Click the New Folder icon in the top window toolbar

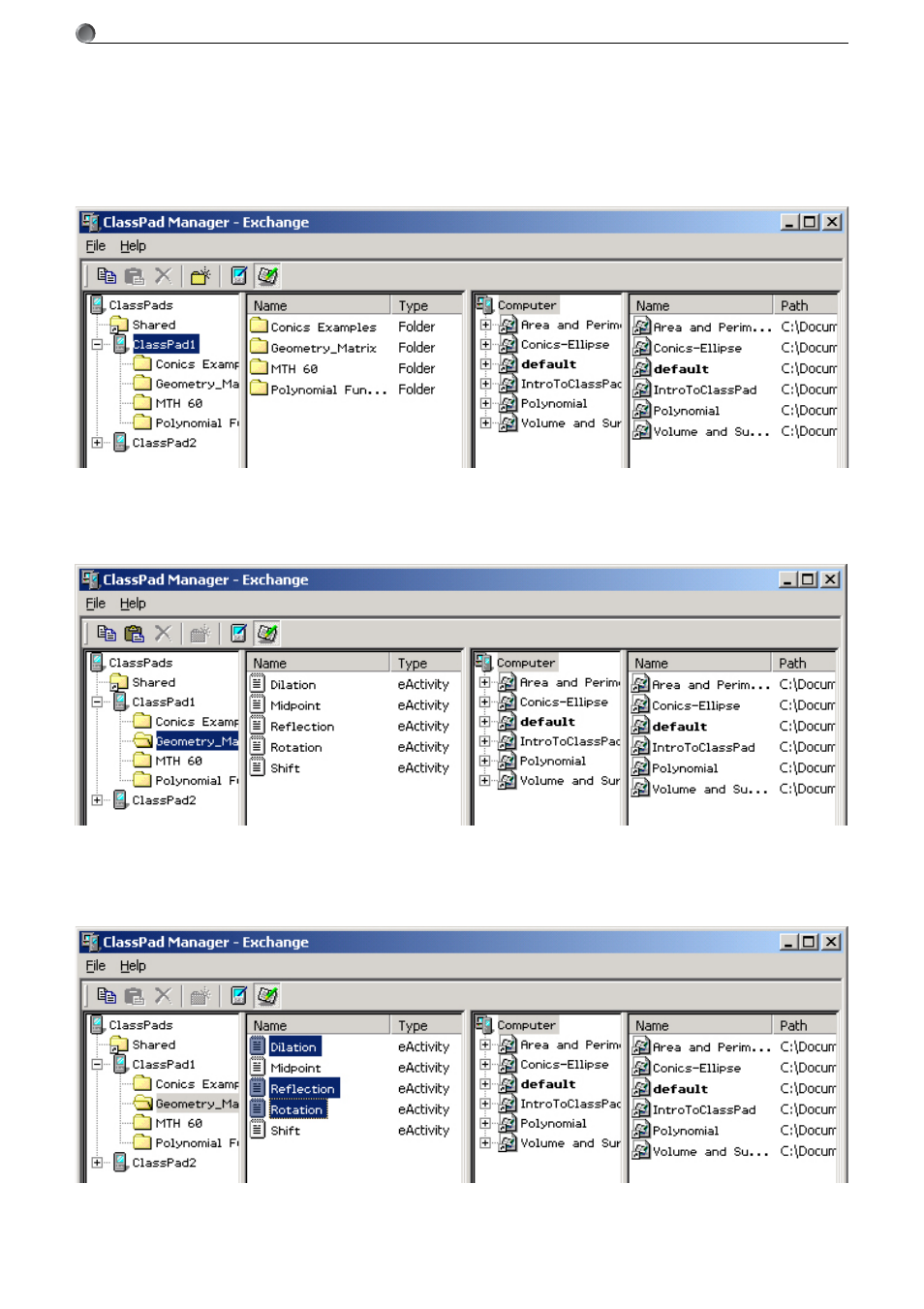(x=200, y=276)
